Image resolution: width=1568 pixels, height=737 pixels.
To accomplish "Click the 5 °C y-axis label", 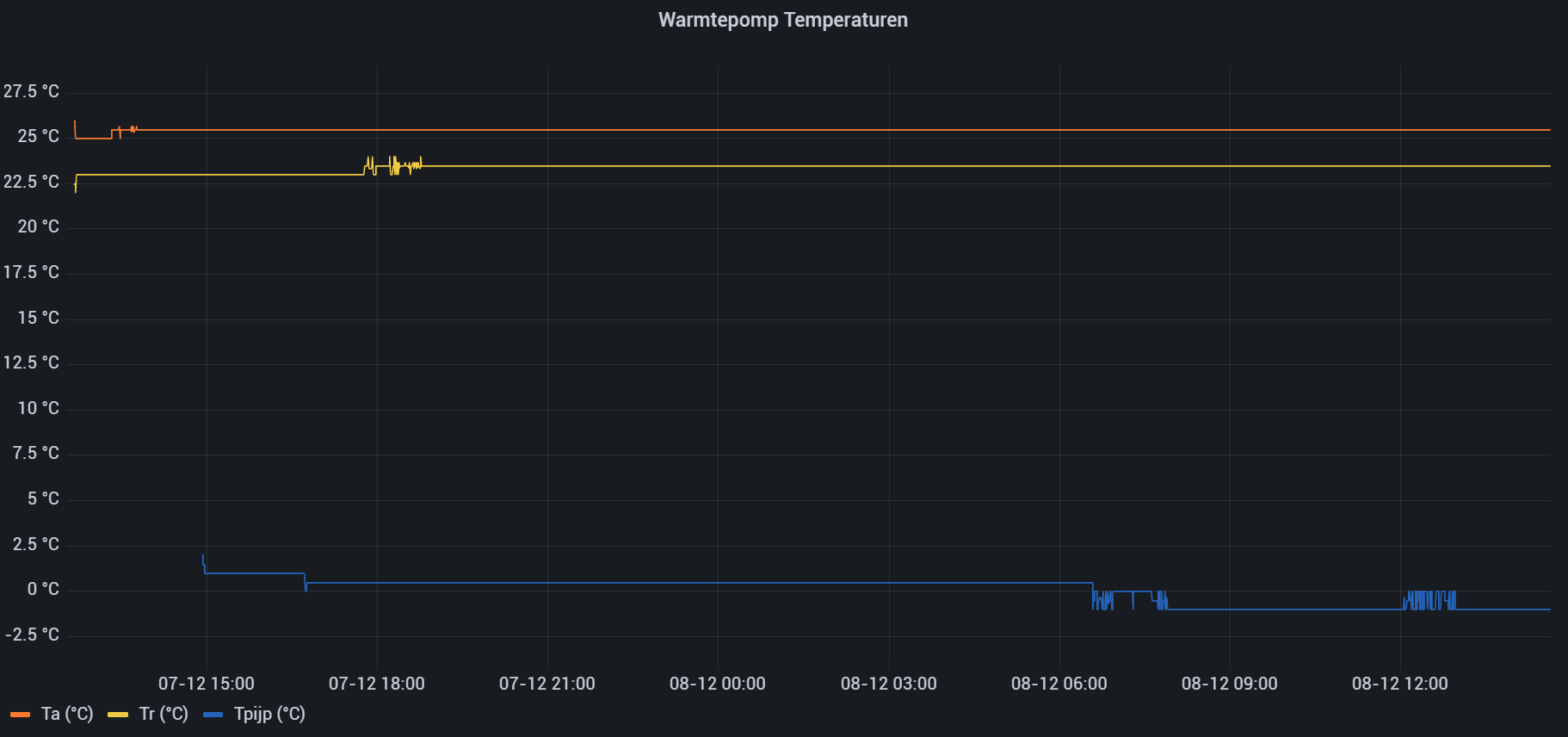I will click(x=43, y=499).
